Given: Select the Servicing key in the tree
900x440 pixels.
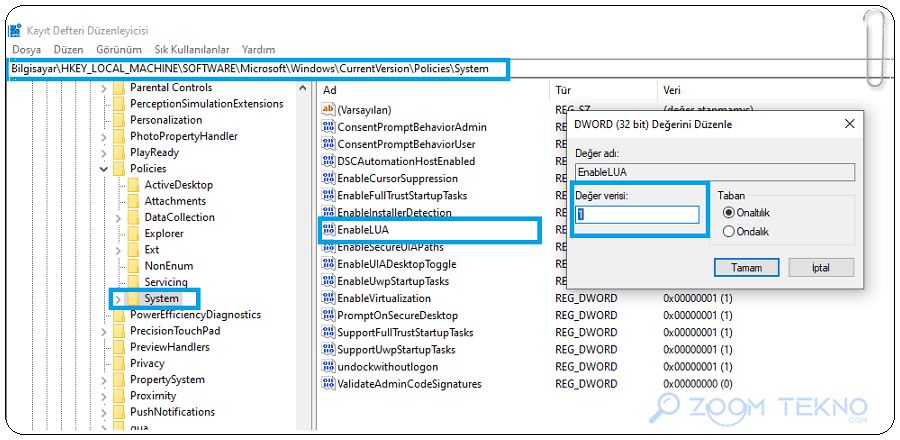Looking at the screenshot, I should point(166,282).
